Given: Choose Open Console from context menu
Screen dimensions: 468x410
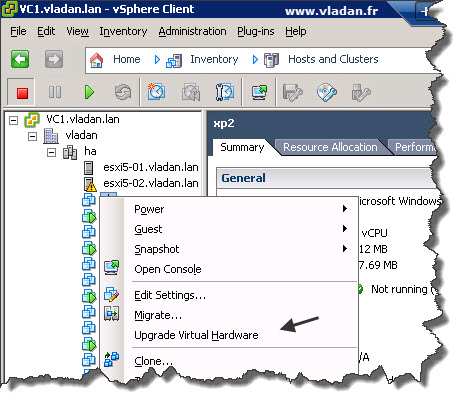Looking at the screenshot, I should point(168,269).
